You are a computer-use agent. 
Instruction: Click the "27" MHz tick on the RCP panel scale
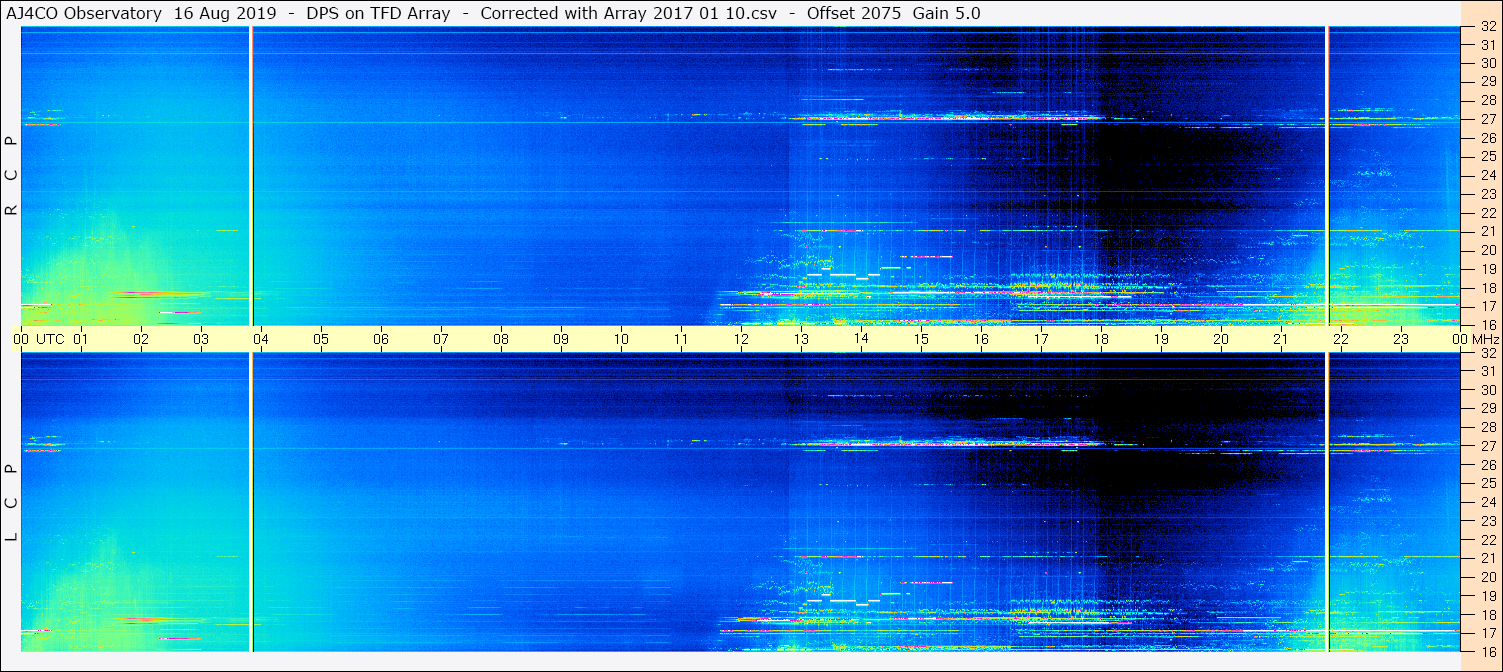pos(1487,119)
